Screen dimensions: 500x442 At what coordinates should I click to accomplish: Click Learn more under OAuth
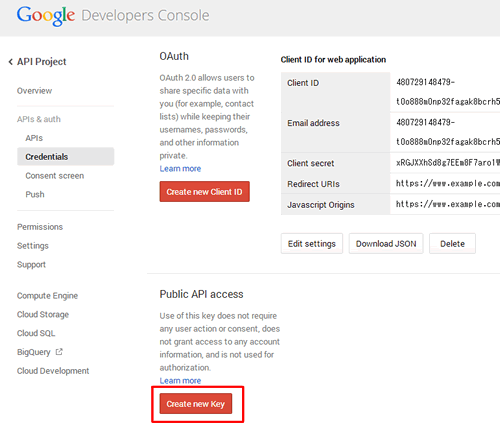pyautogui.click(x=180, y=169)
